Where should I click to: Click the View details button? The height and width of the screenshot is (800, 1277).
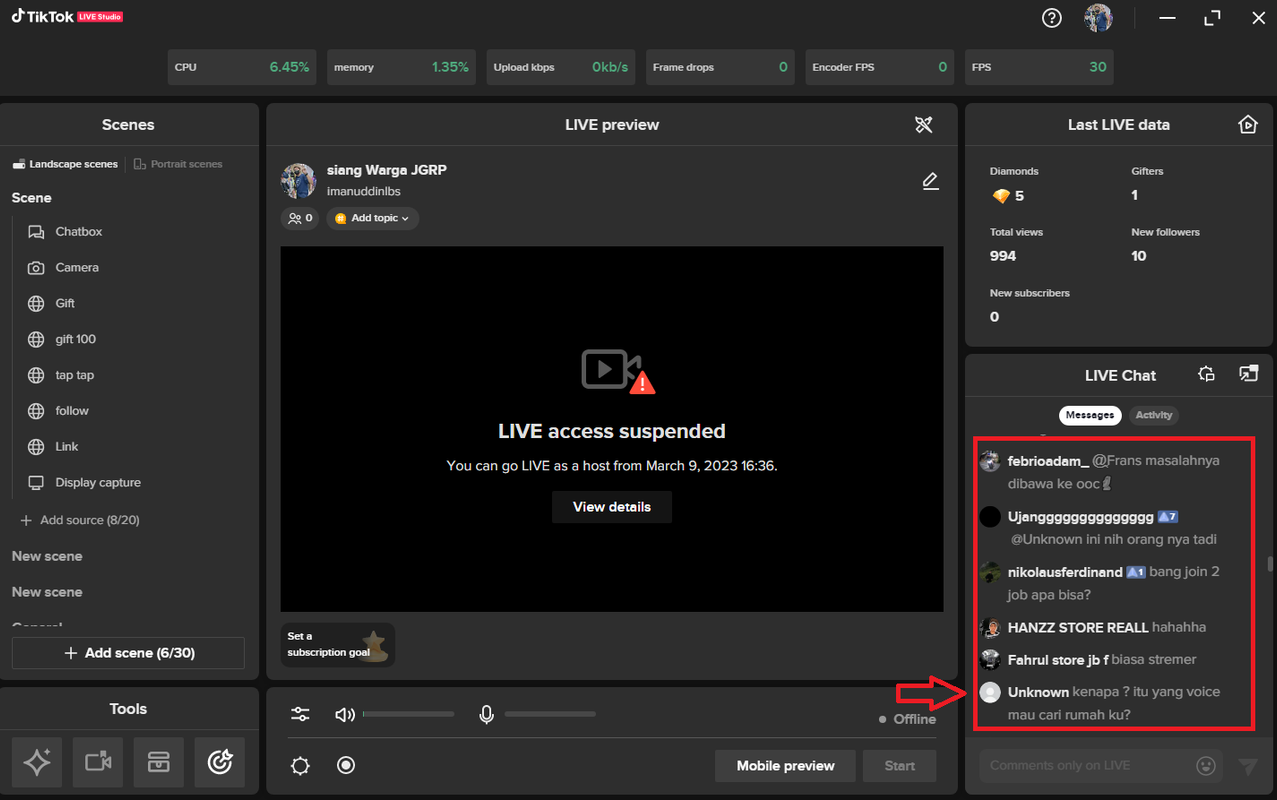[x=612, y=507]
